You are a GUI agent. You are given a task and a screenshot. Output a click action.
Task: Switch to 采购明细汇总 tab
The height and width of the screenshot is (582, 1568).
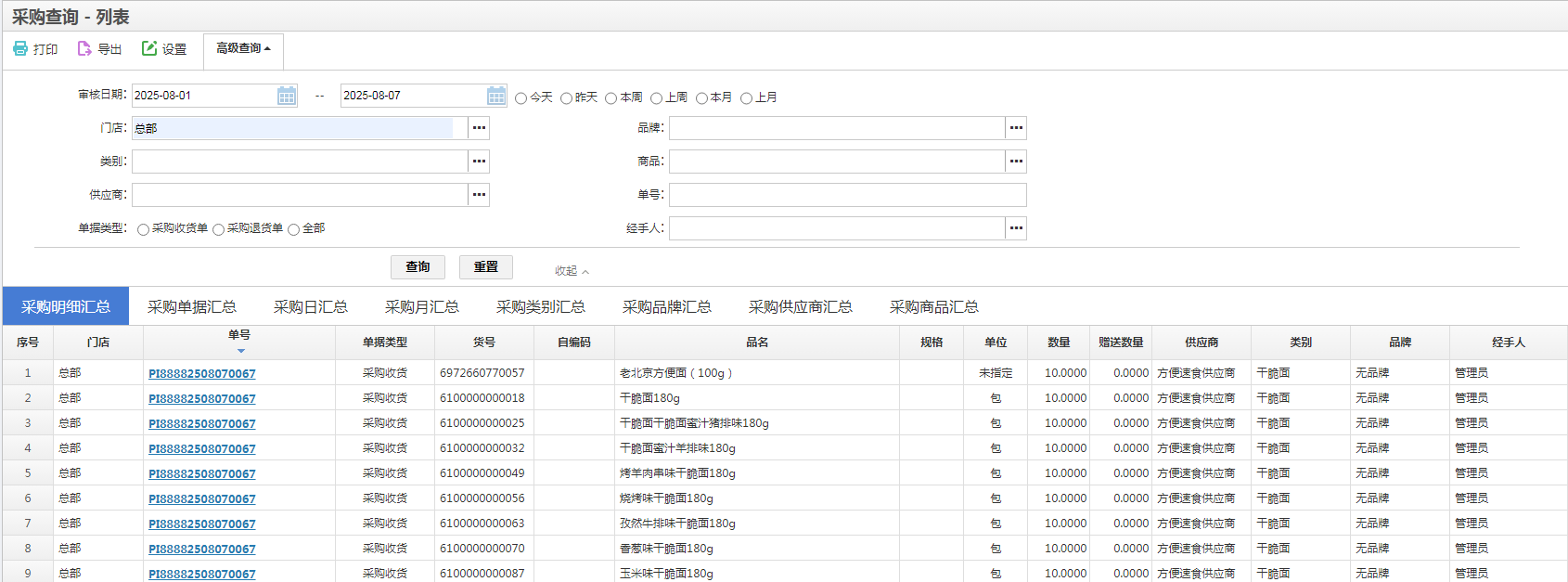[66, 306]
